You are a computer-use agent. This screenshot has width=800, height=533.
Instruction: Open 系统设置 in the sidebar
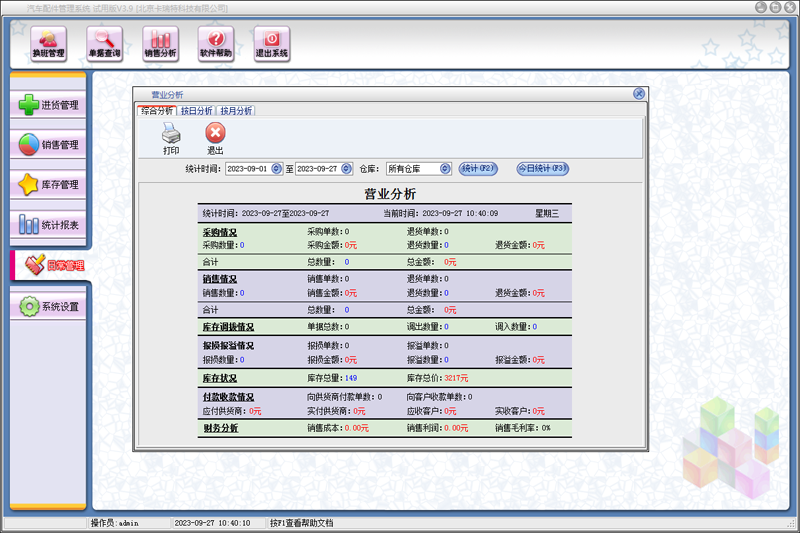(48, 307)
